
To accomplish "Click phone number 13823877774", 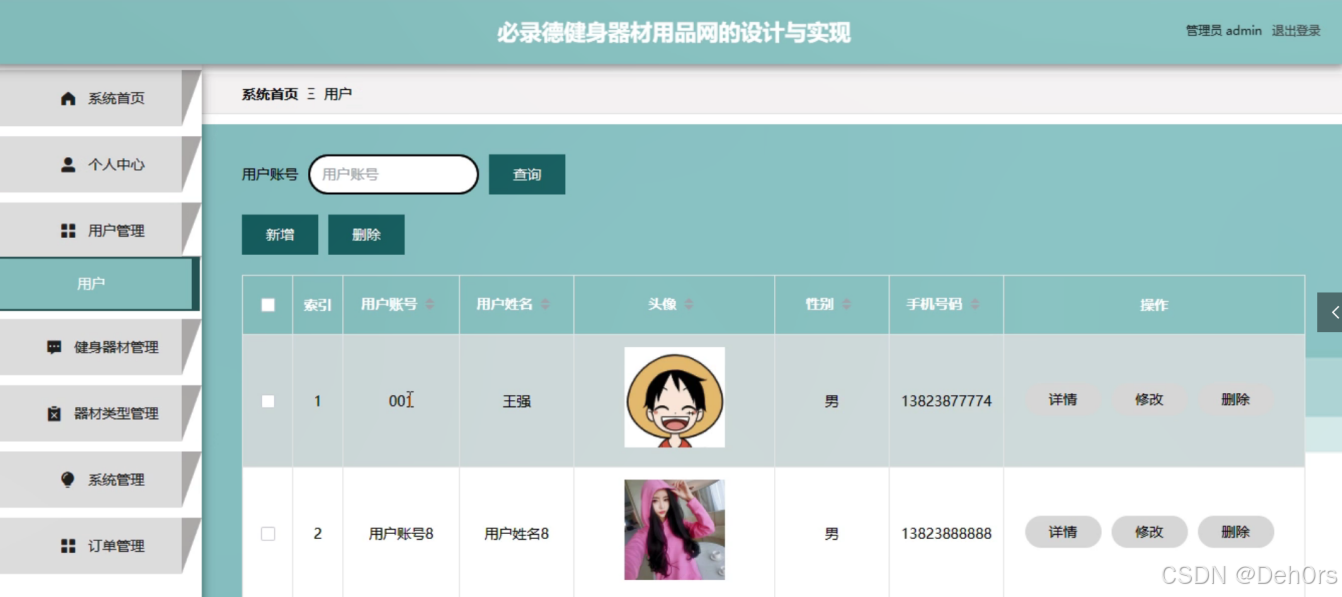I will click(946, 401).
